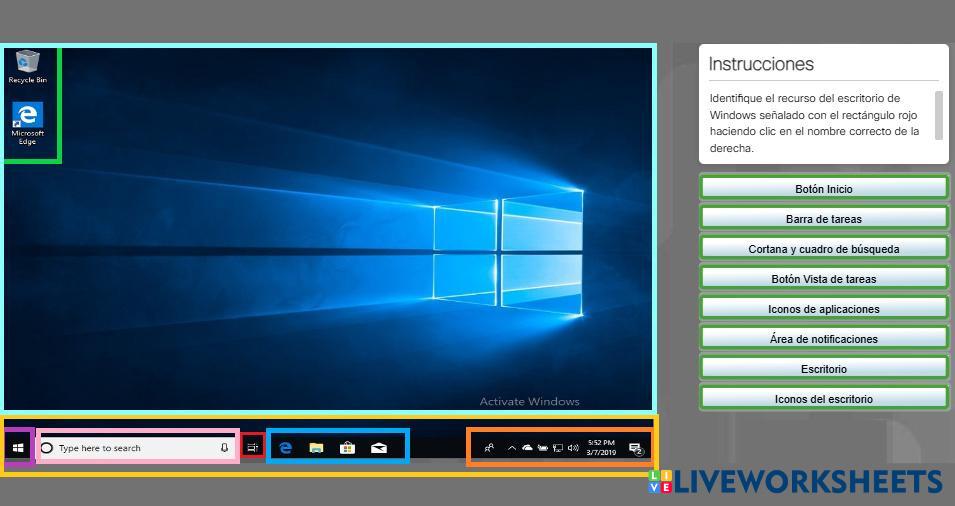955x506 pixels.
Task: Open the Action Center notification icon
Action: pyautogui.click(x=635, y=449)
